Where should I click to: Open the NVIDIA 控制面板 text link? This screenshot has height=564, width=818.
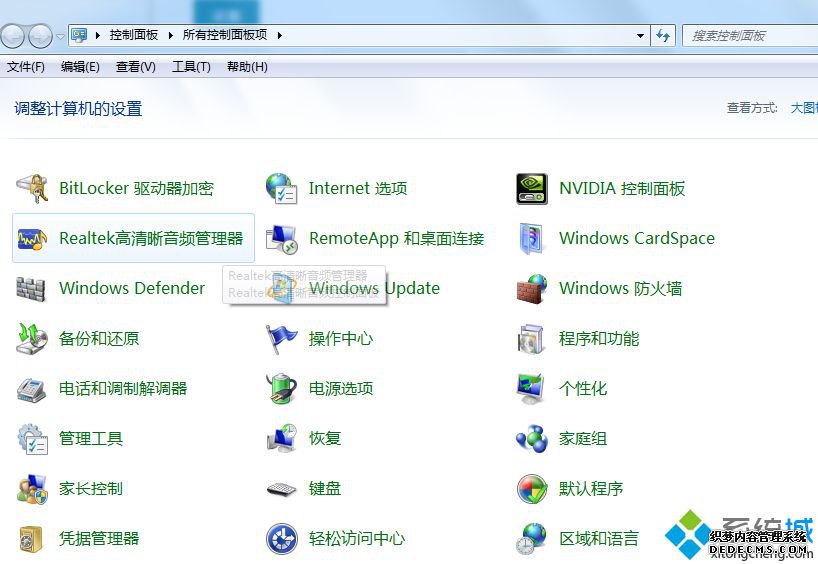click(622, 188)
